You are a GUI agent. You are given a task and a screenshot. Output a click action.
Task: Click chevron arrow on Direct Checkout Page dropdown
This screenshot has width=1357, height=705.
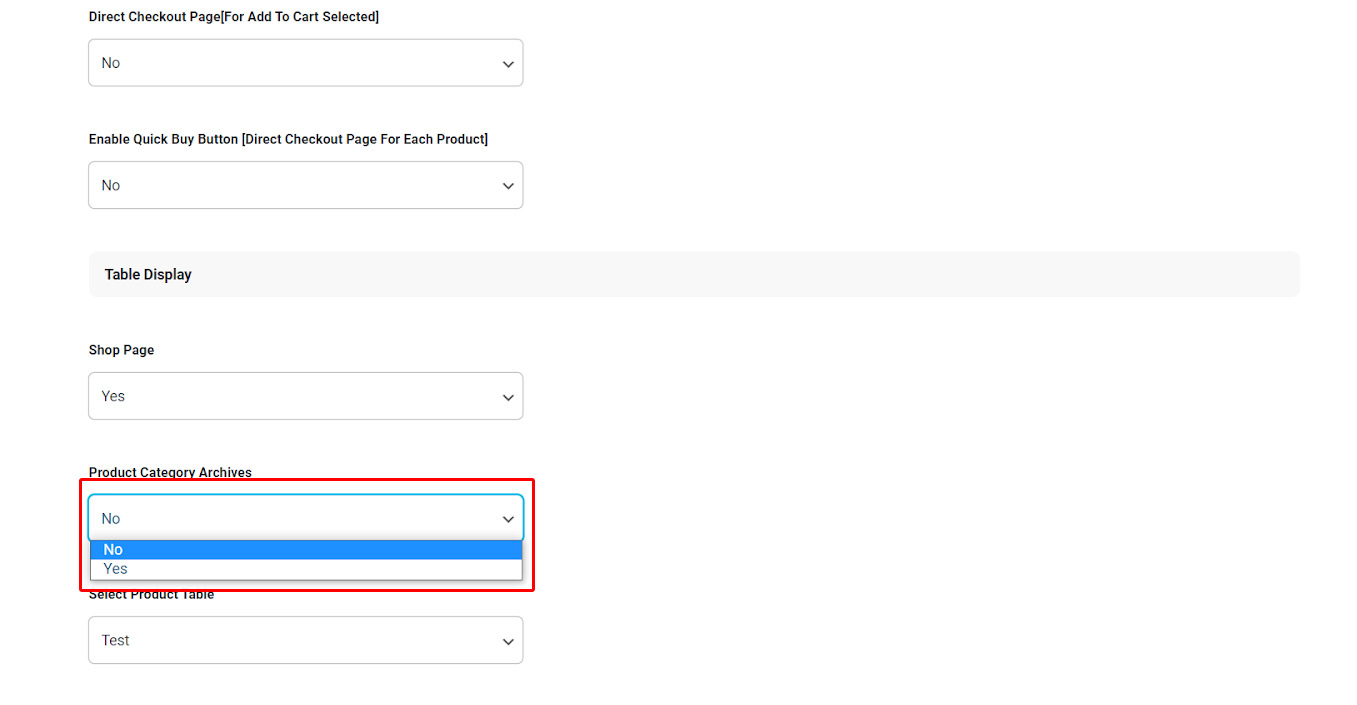pyautogui.click(x=508, y=64)
